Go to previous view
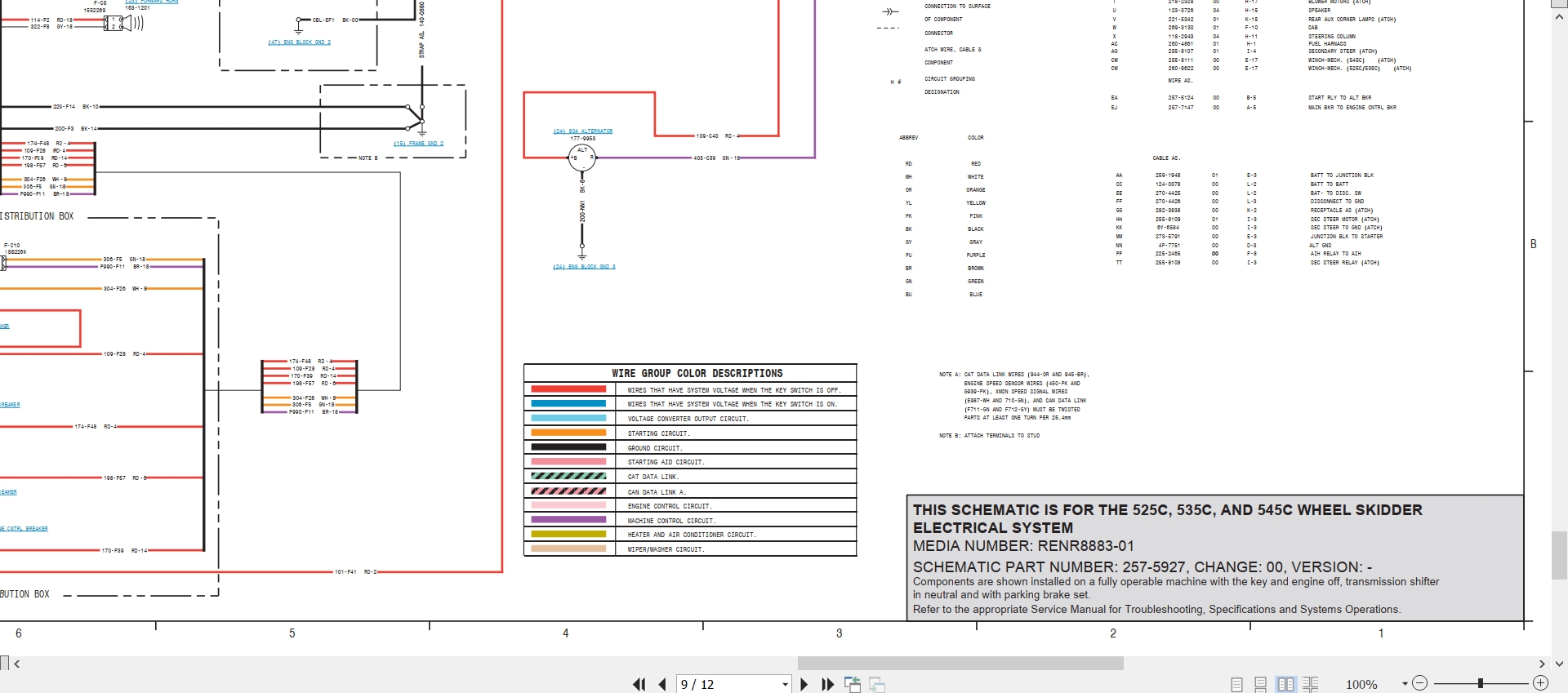 tap(853, 684)
